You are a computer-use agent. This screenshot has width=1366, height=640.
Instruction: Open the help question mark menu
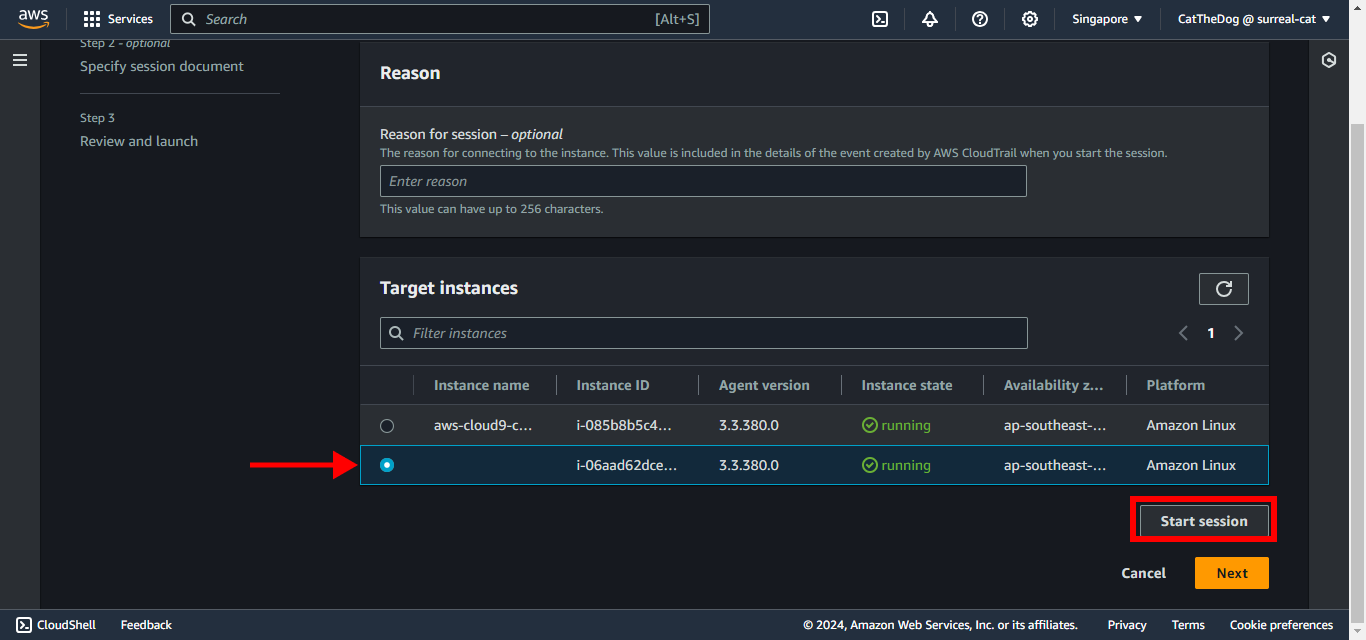click(980, 19)
